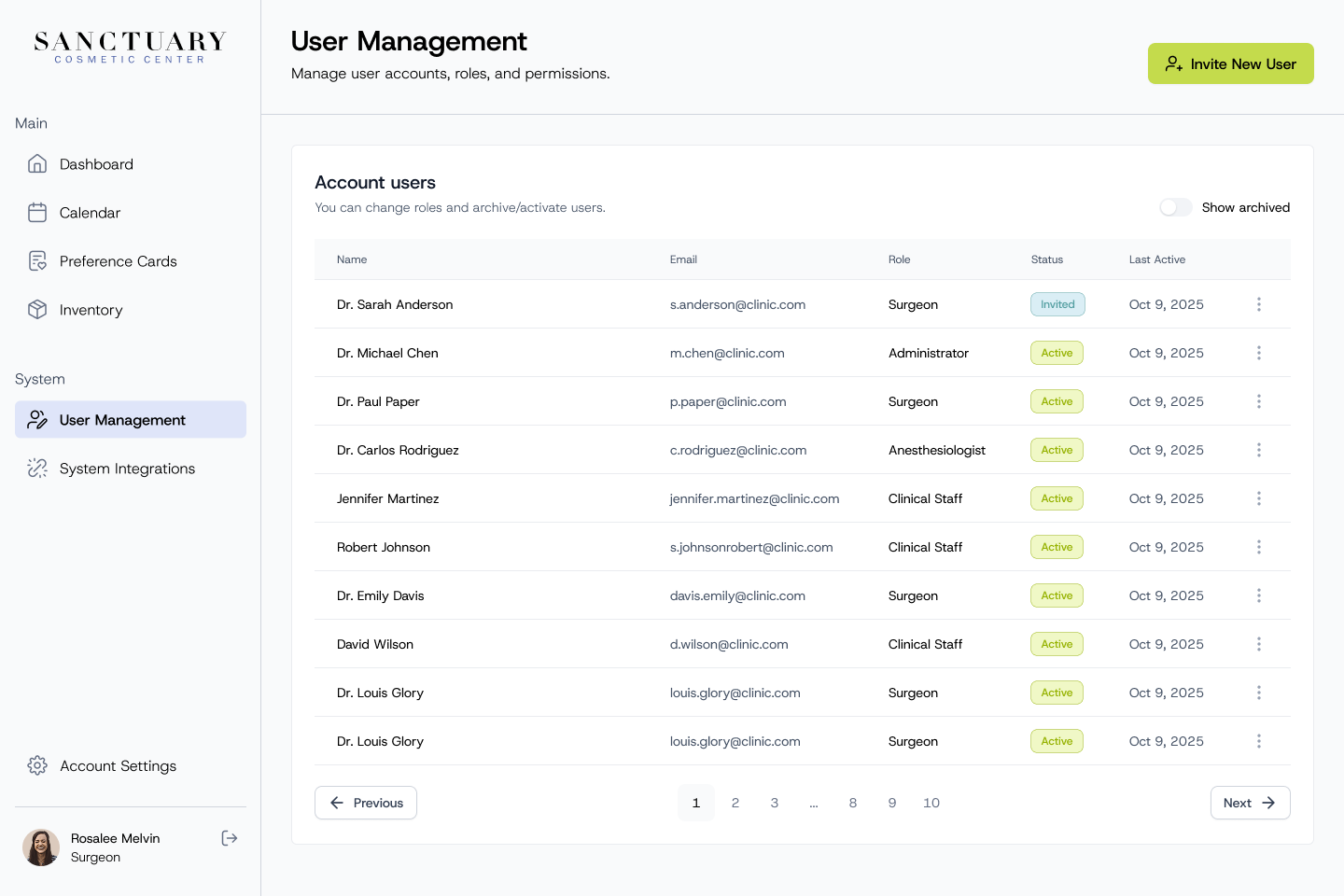Click the logout icon beside Rosalee Melvin
Screen dimensions: 1344x896
(x=230, y=838)
